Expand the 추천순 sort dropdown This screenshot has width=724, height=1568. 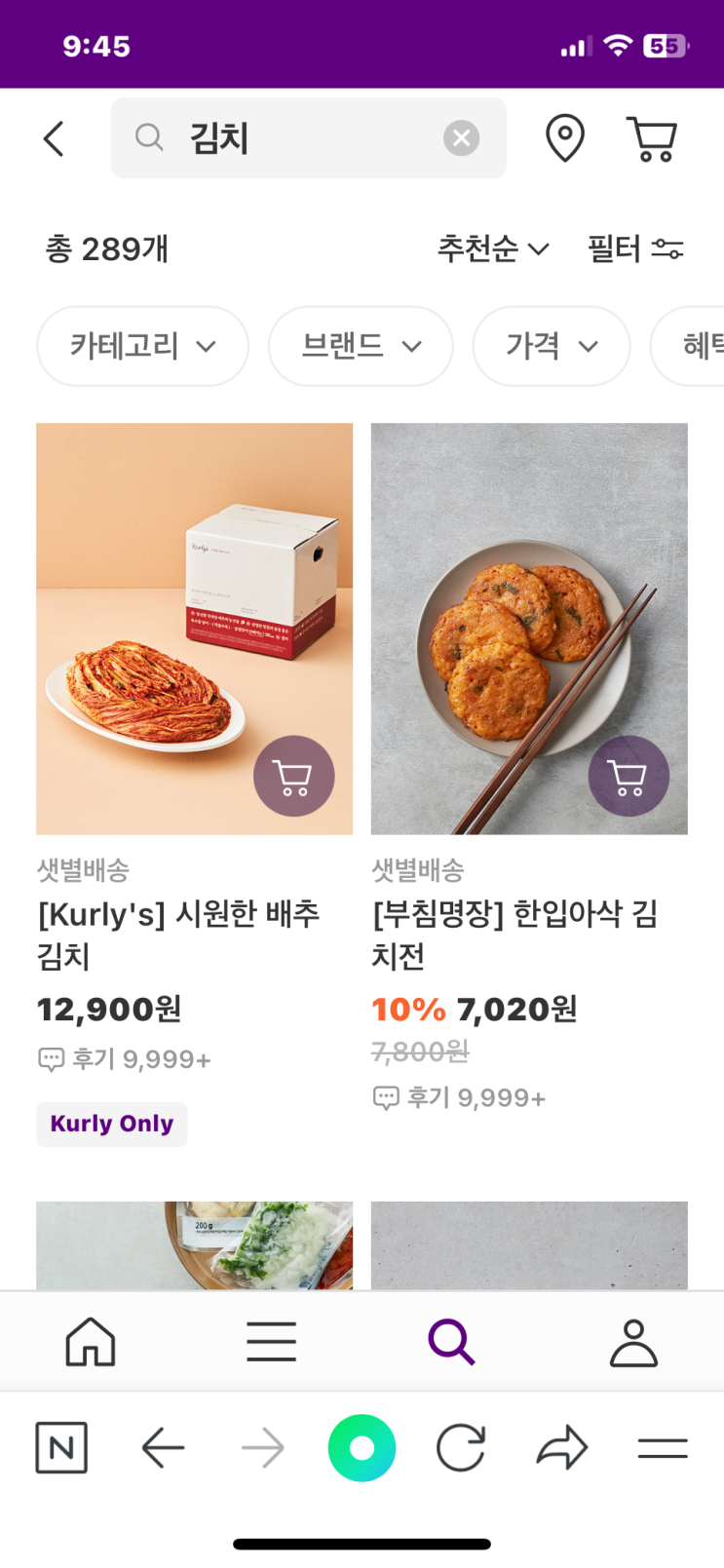click(x=493, y=249)
